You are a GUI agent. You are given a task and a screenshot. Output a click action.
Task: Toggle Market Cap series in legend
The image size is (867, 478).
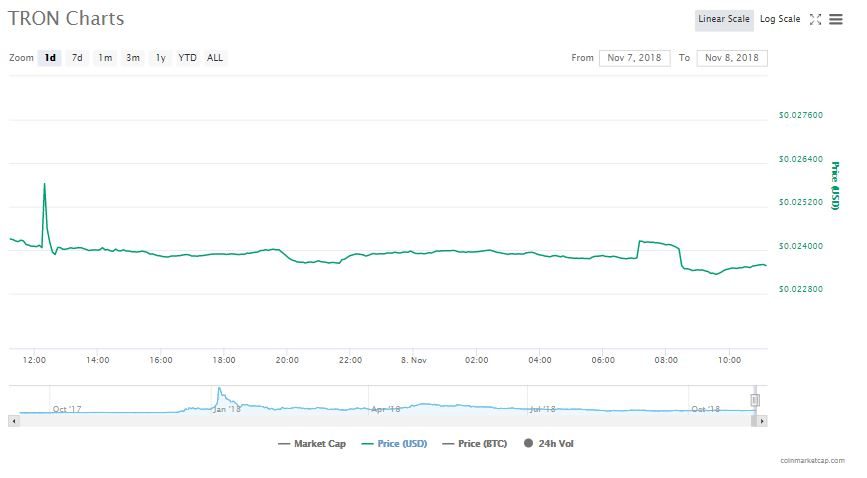(x=312, y=444)
